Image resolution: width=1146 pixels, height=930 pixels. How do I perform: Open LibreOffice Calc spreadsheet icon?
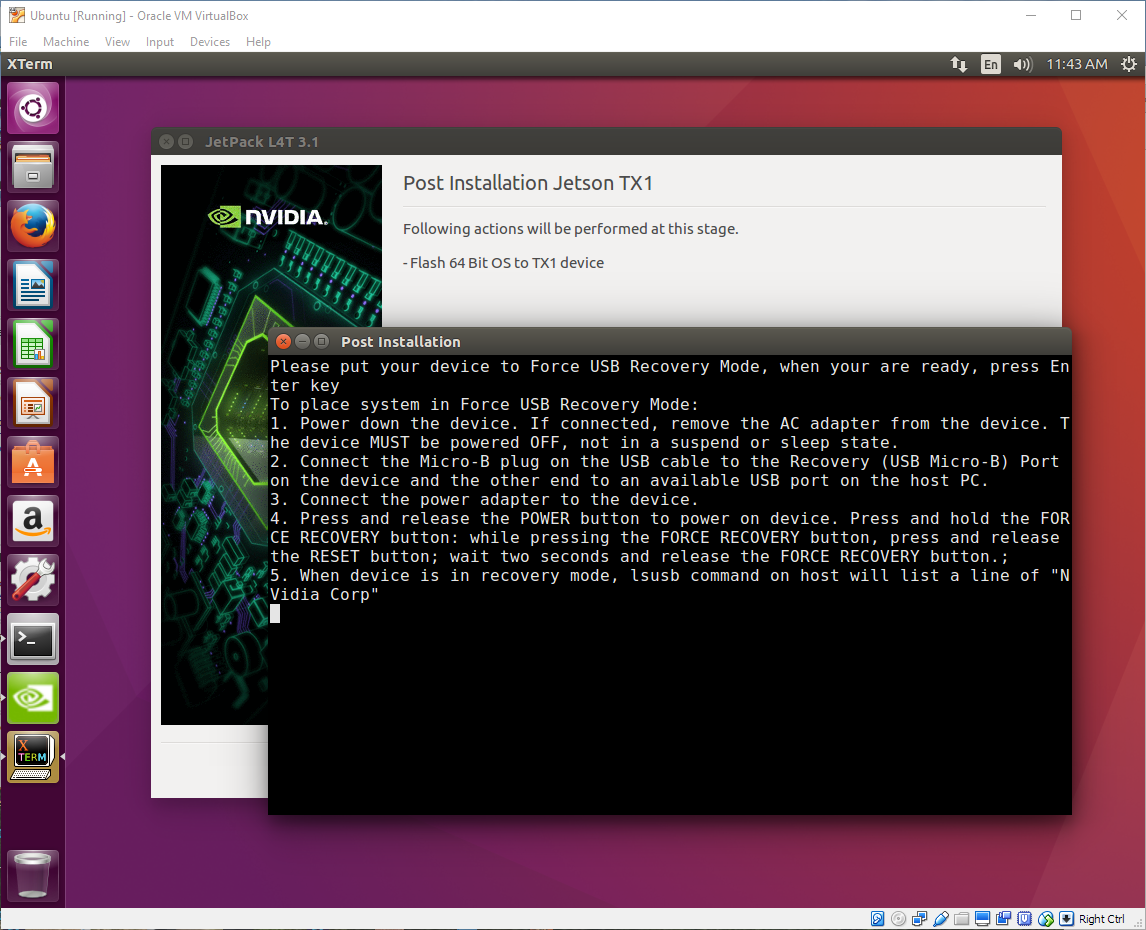click(x=33, y=344)
